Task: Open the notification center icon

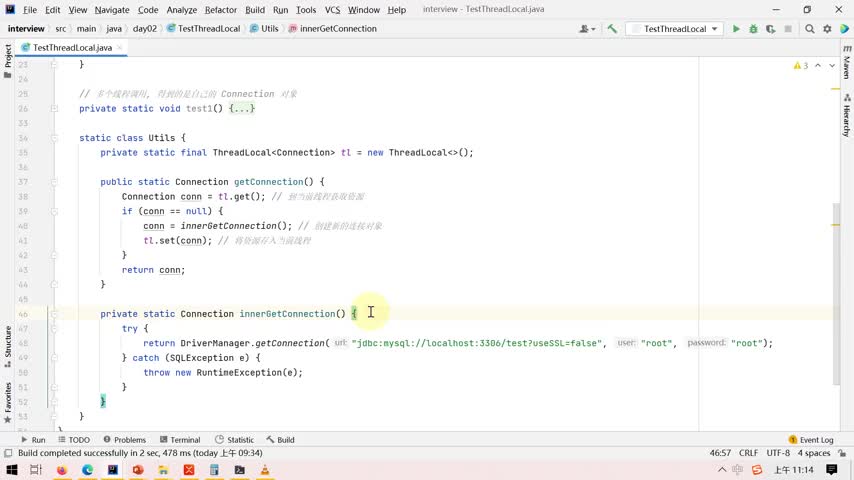Action: coord(832,470)
